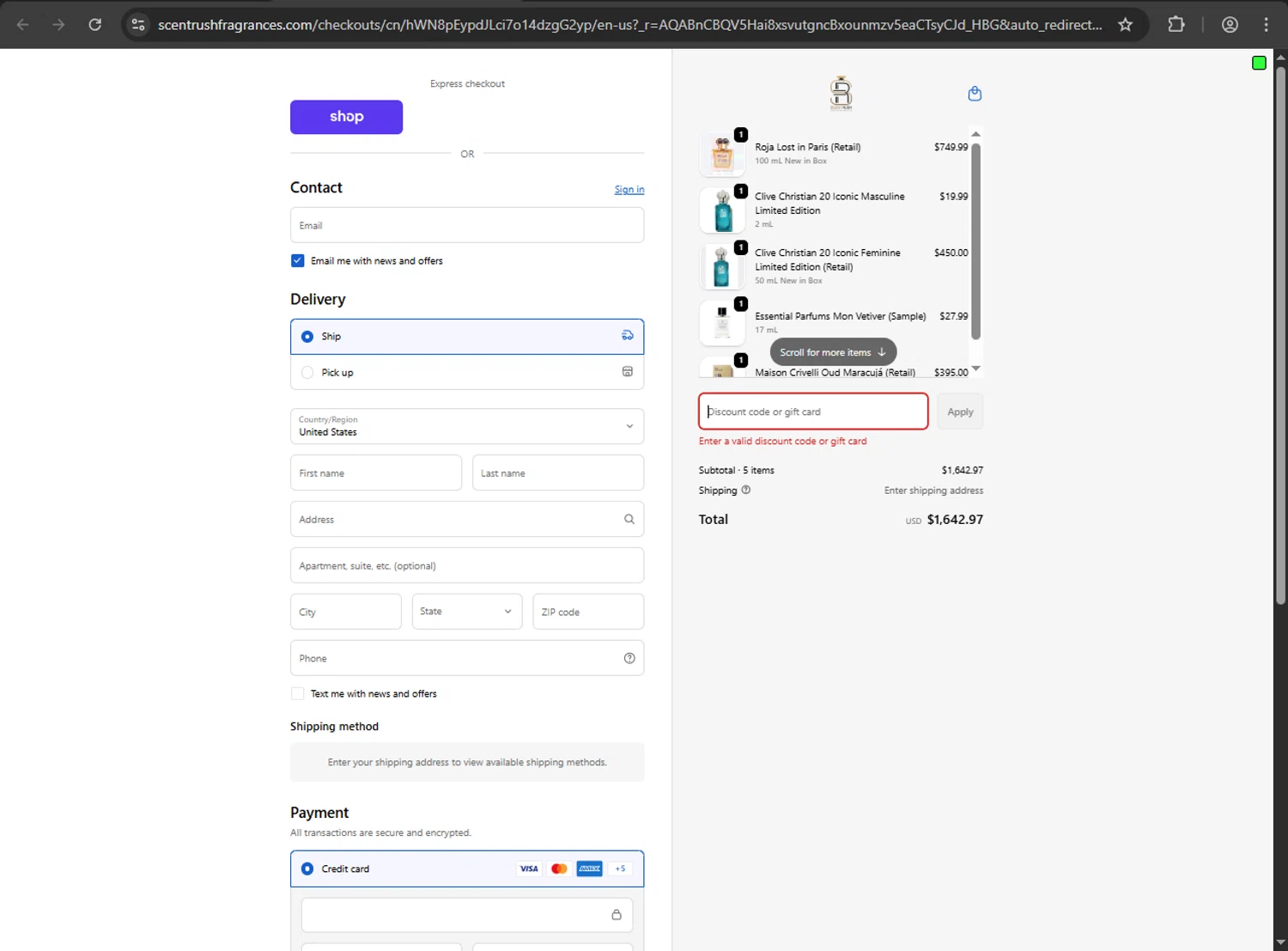This screenshot has height=951, width=1288.
Task: Open shopping bag cart icon
Action: pos(975,94)
